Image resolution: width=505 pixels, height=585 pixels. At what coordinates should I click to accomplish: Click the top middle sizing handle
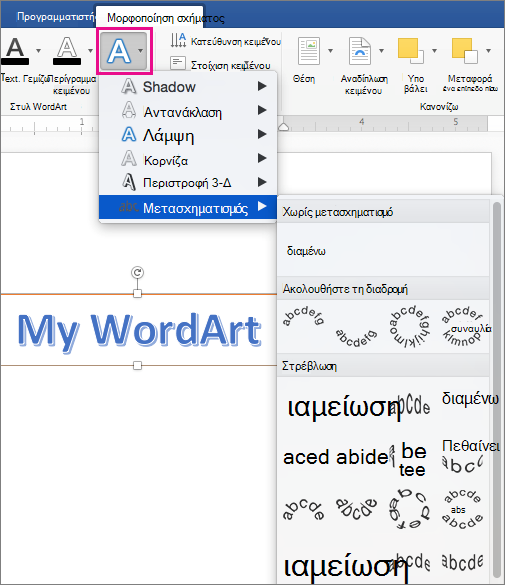[137, 294]
